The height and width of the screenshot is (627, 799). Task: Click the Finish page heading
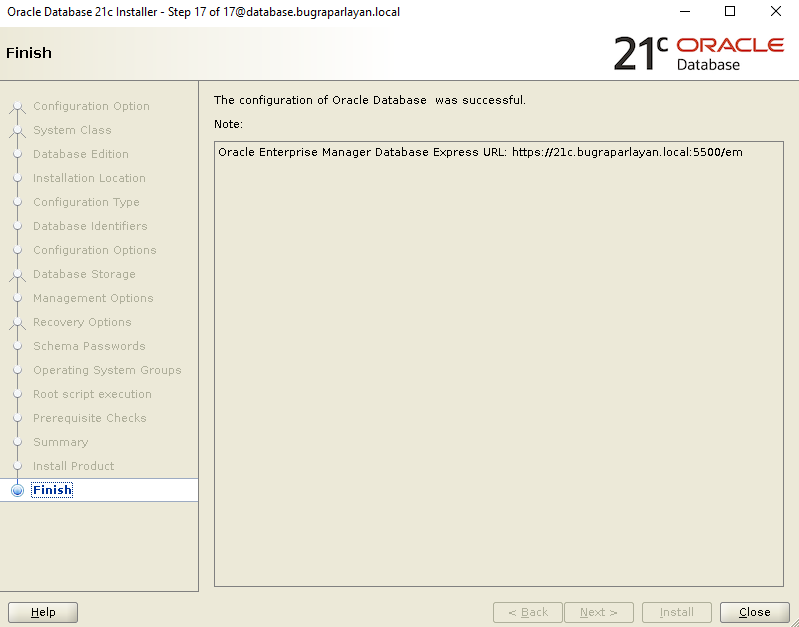pyautogui.click(x=29, y=53)
